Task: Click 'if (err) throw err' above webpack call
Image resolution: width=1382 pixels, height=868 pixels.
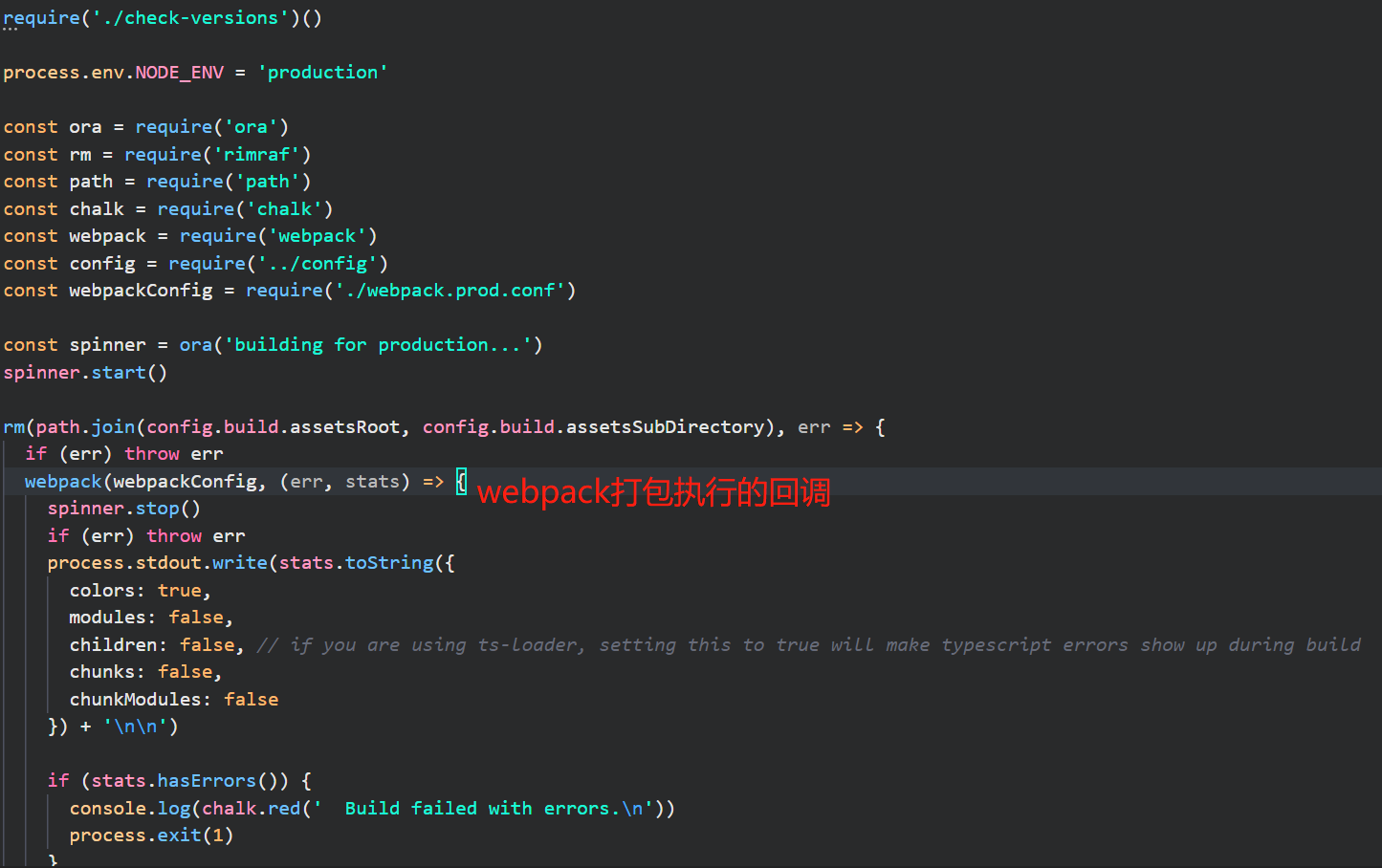Action: pos(124,454)
